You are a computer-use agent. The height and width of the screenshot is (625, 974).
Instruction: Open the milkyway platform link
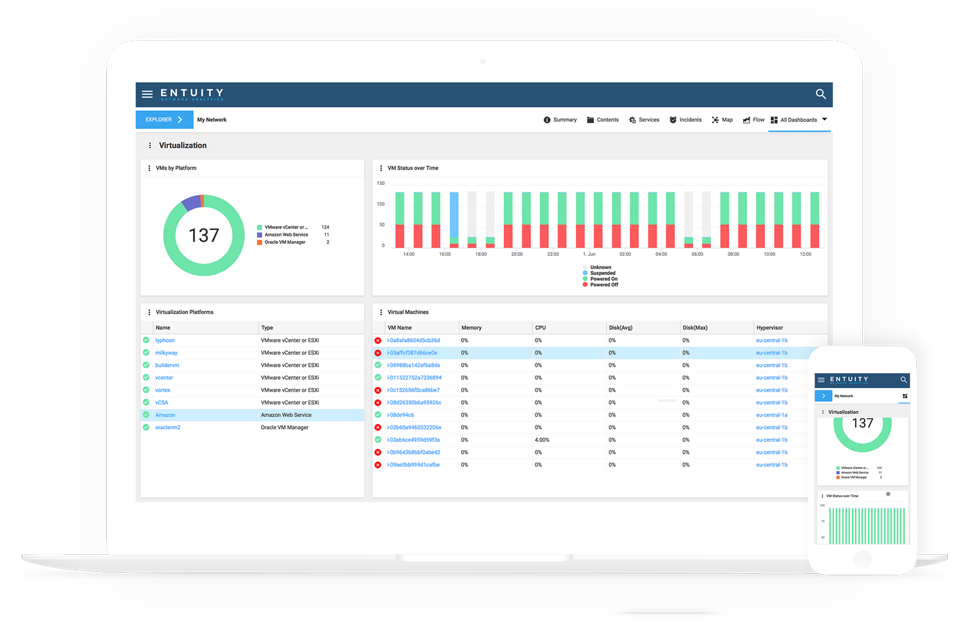(166, 353)
